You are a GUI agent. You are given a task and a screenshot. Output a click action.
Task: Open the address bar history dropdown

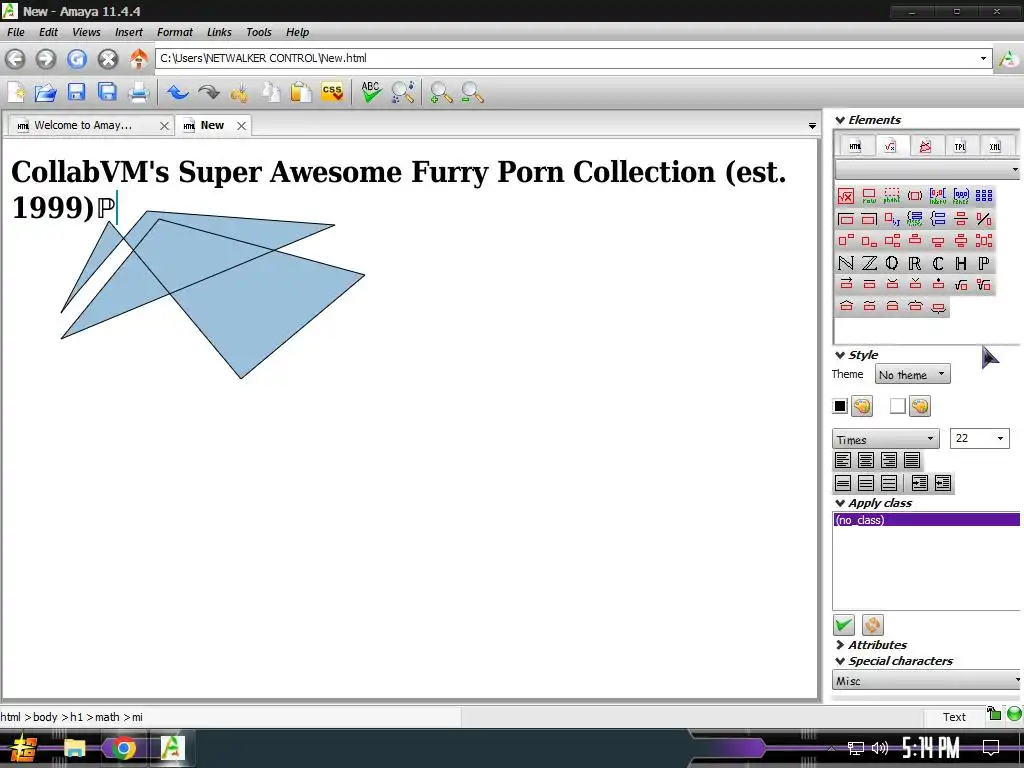[x=983, y=58]
